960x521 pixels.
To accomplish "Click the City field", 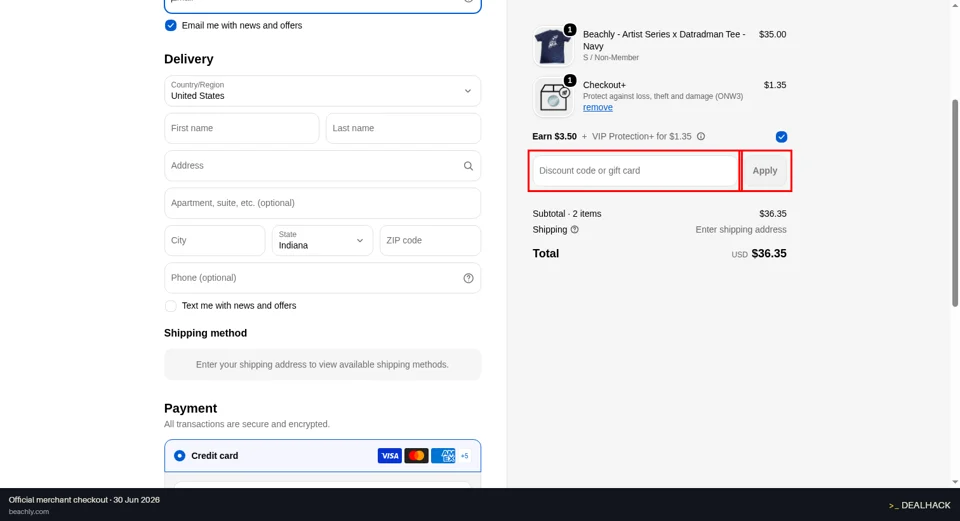I will tap(215, 240).
